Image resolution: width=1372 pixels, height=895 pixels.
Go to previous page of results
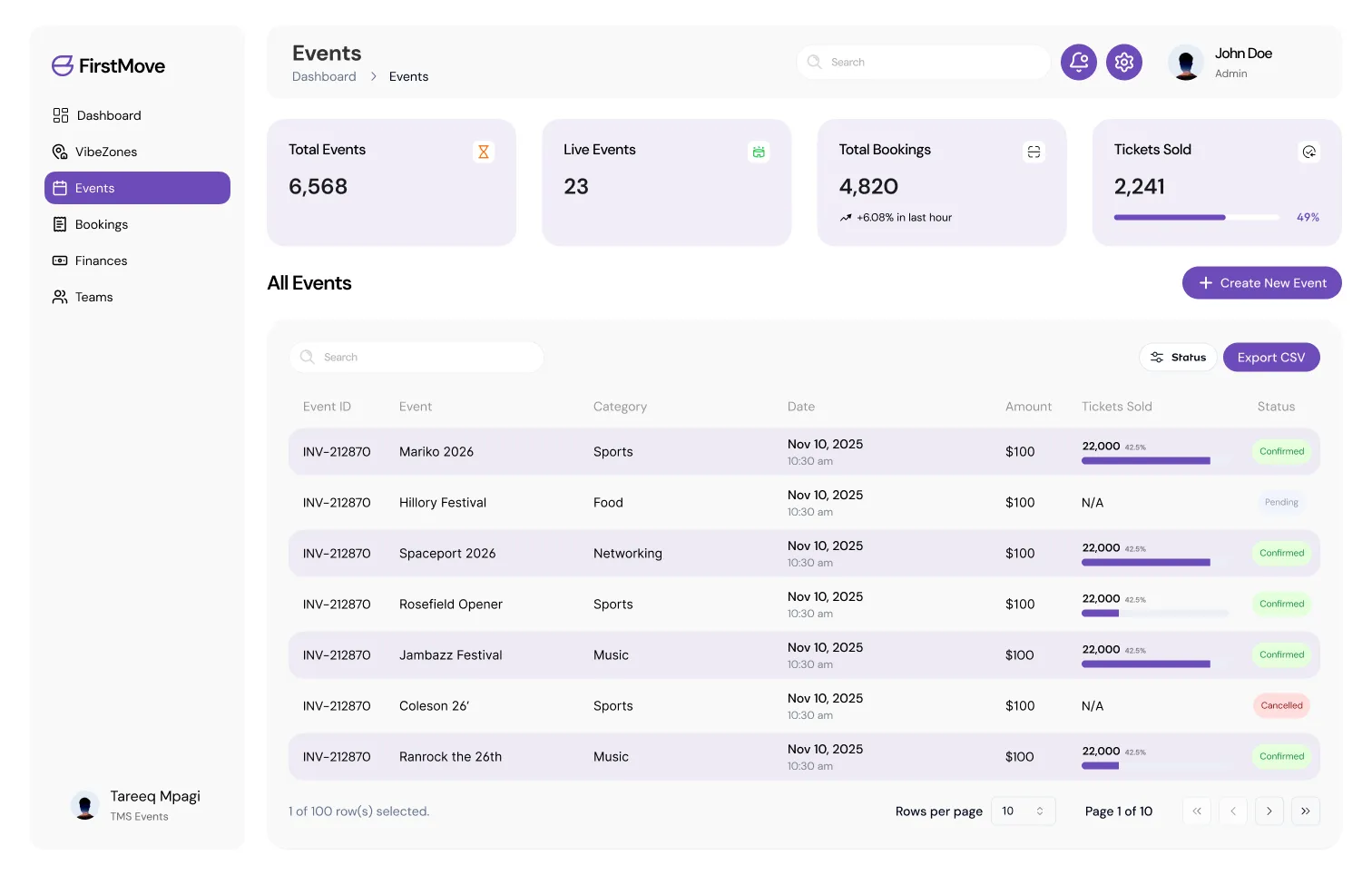click(1233, 811)
